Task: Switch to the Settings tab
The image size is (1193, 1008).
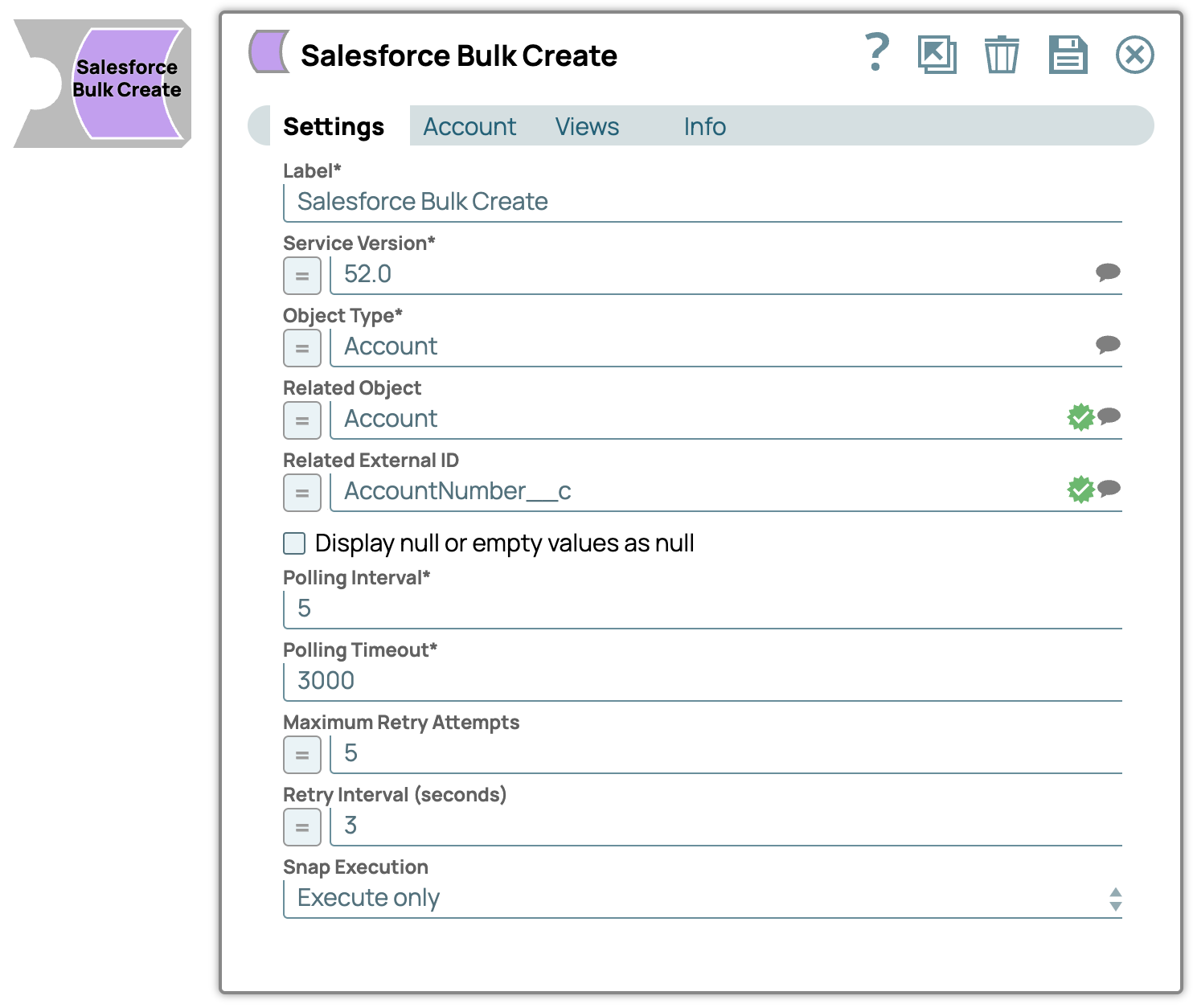Action: pos(334,126)
